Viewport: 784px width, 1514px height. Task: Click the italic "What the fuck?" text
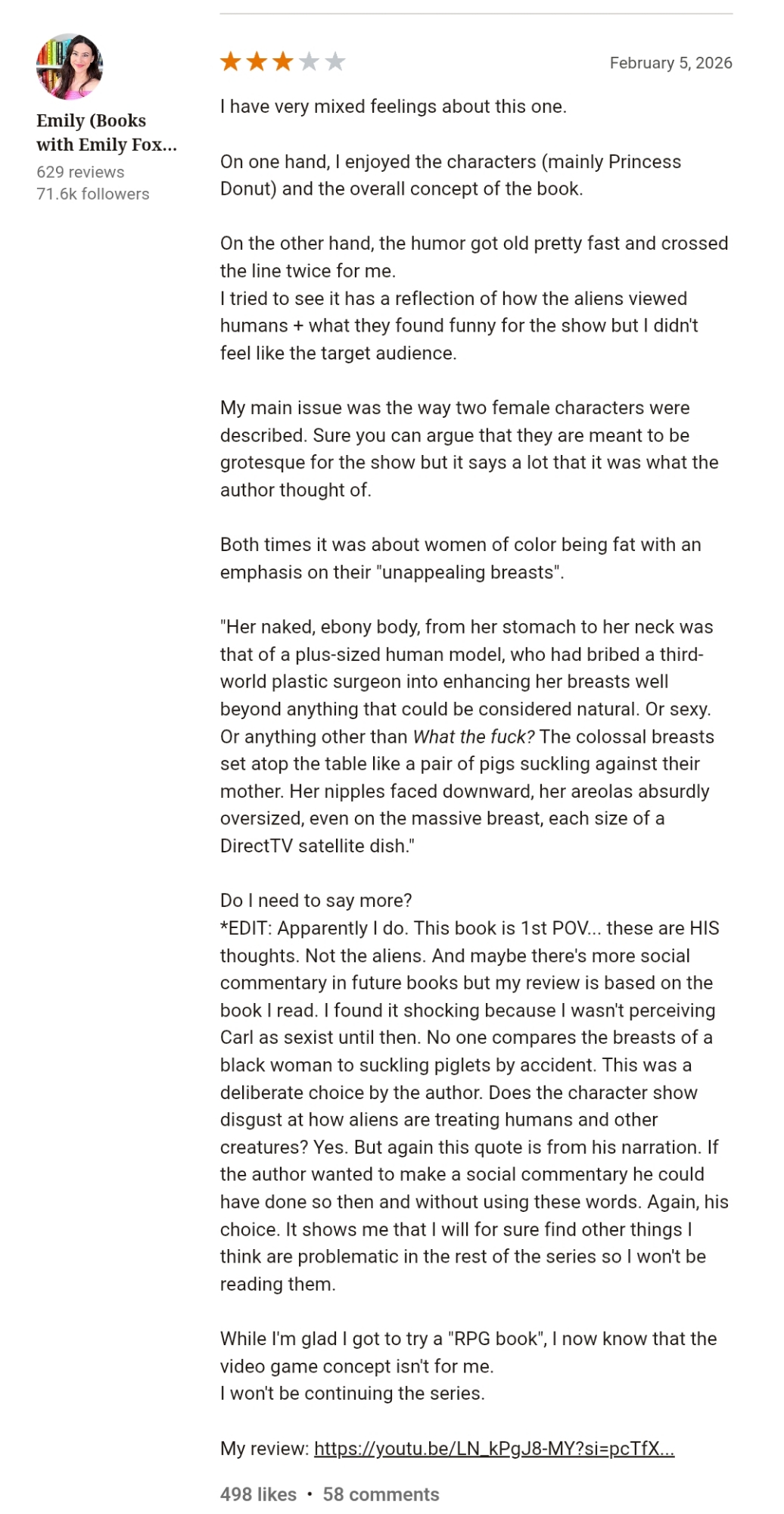(x=473, y=737)
